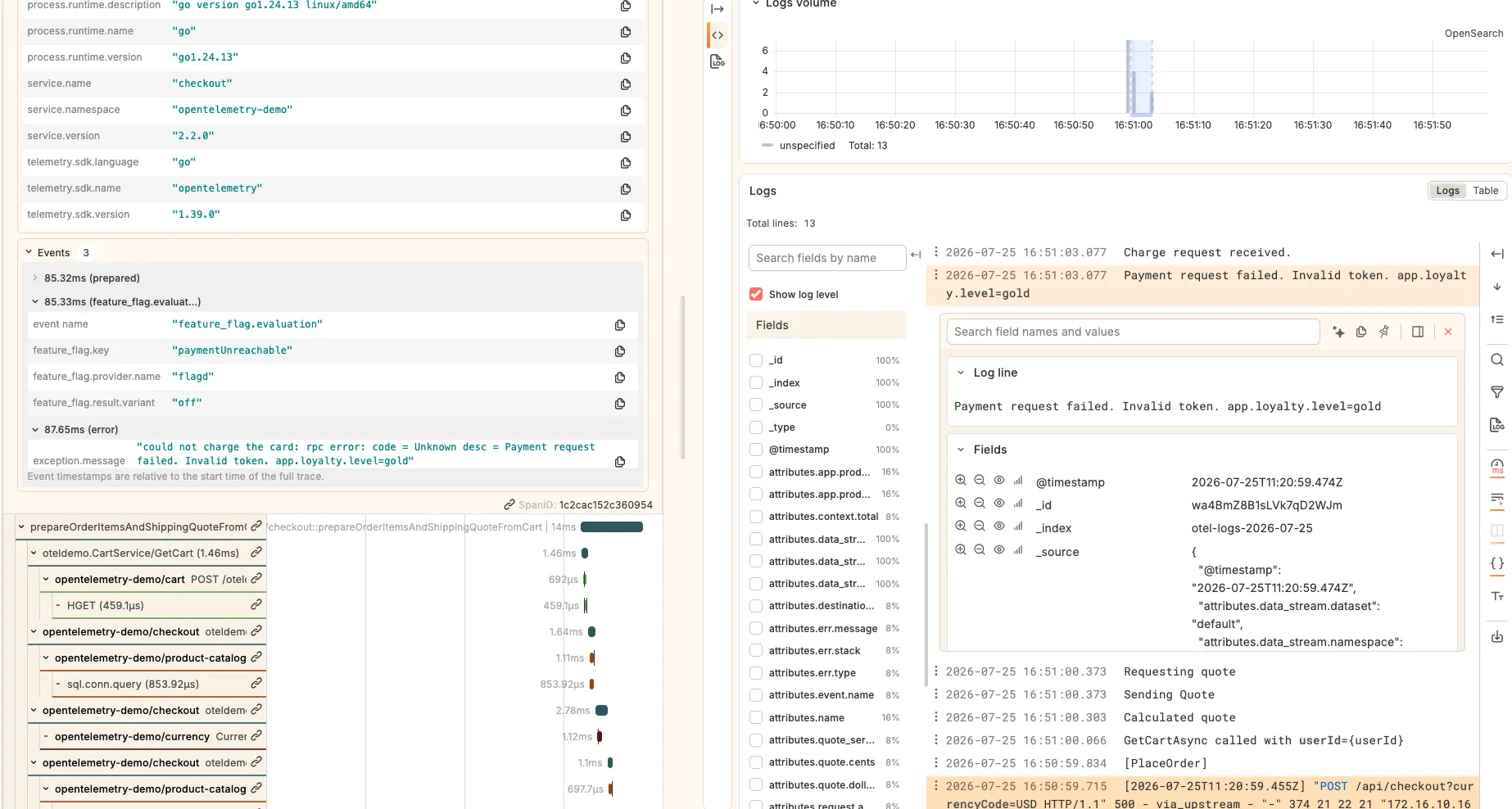Download logs from right toolbar
1512x809 pixels.
[x=1497, y=636]
